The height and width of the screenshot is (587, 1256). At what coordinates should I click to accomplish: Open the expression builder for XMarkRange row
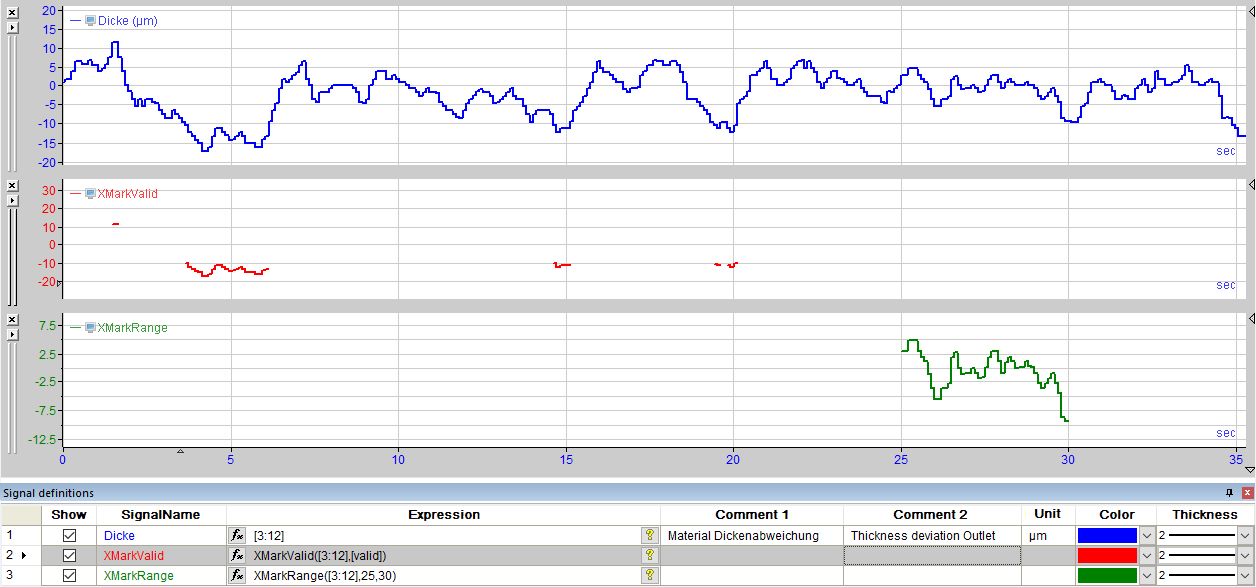(237, 575)
